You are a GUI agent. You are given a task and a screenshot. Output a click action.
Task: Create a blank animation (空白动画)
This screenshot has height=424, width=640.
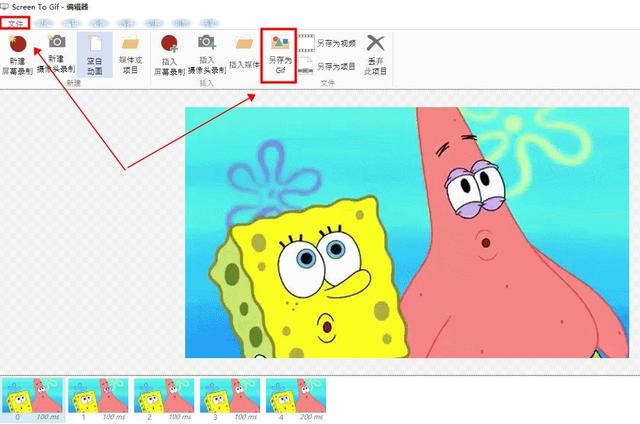[x=95, y=55]
